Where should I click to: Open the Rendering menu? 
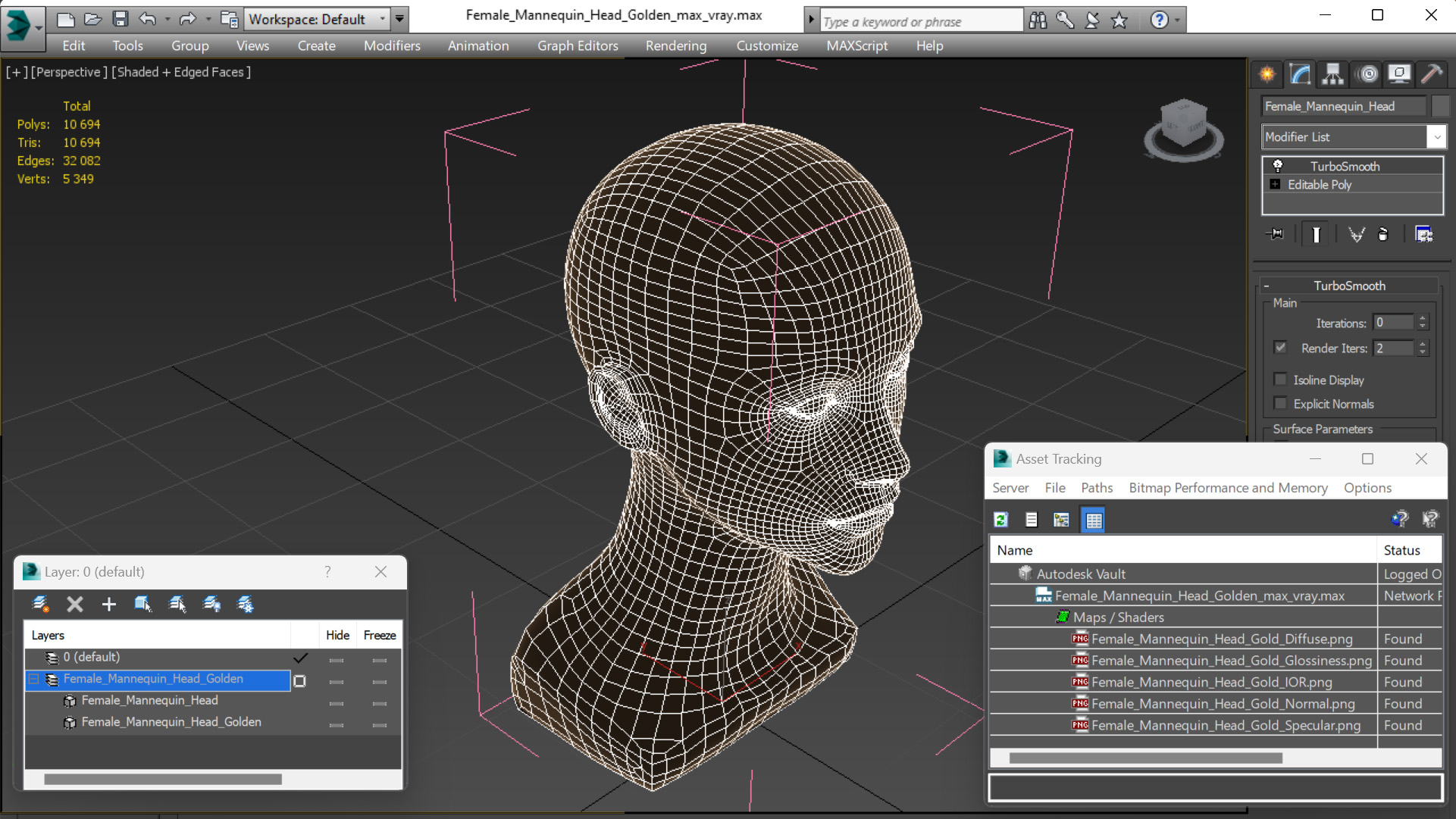[675, 45]
